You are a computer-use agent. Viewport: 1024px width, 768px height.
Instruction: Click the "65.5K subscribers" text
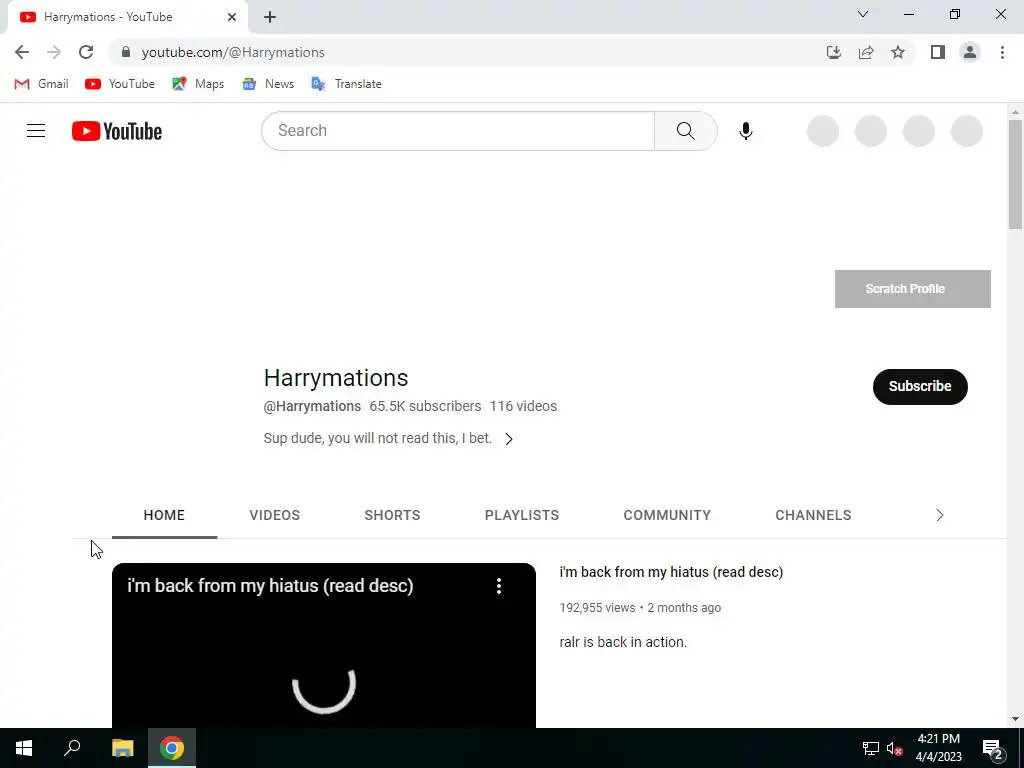425,406
